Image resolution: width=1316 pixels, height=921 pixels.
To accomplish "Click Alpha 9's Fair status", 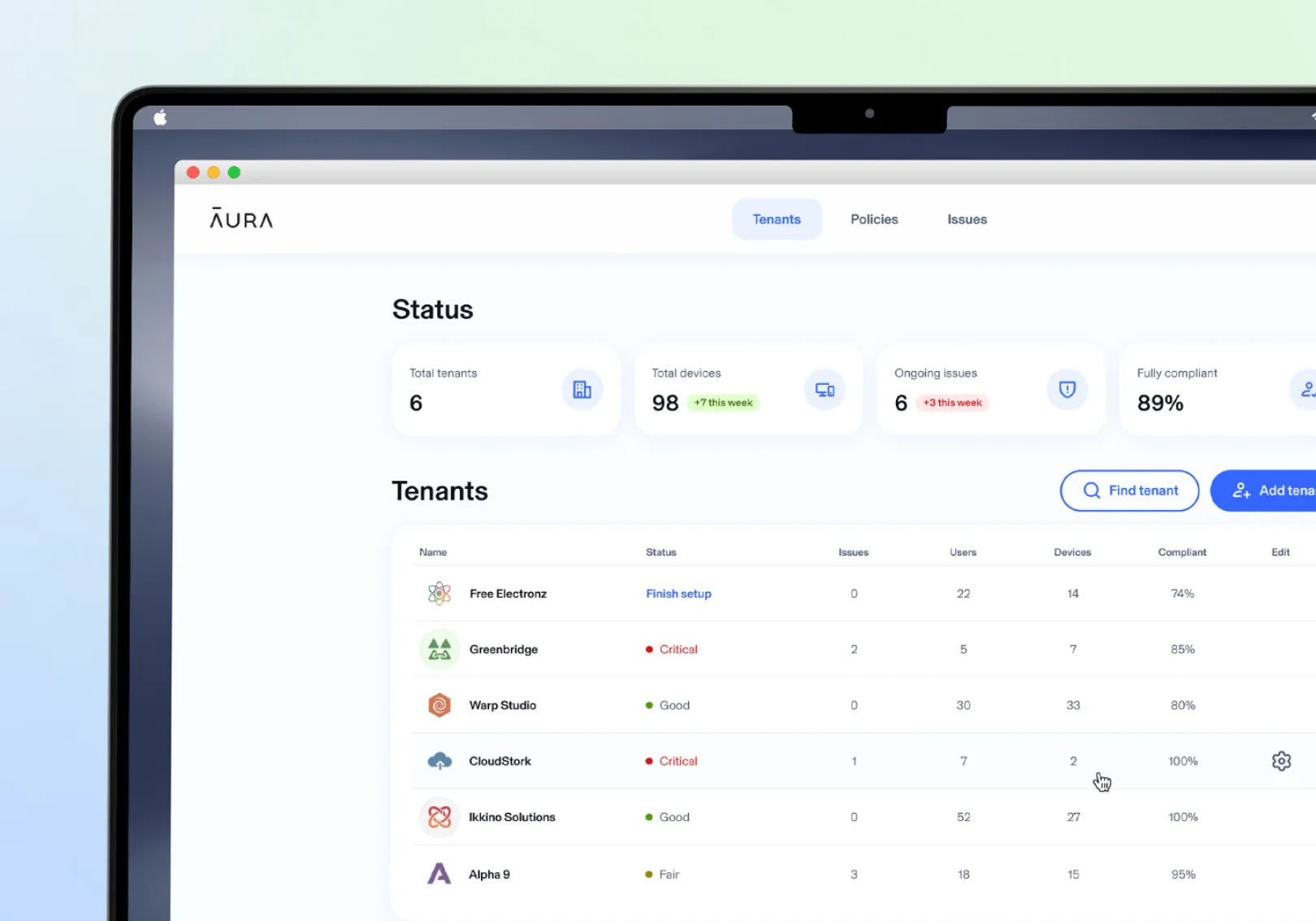I will tap(662, 874).
